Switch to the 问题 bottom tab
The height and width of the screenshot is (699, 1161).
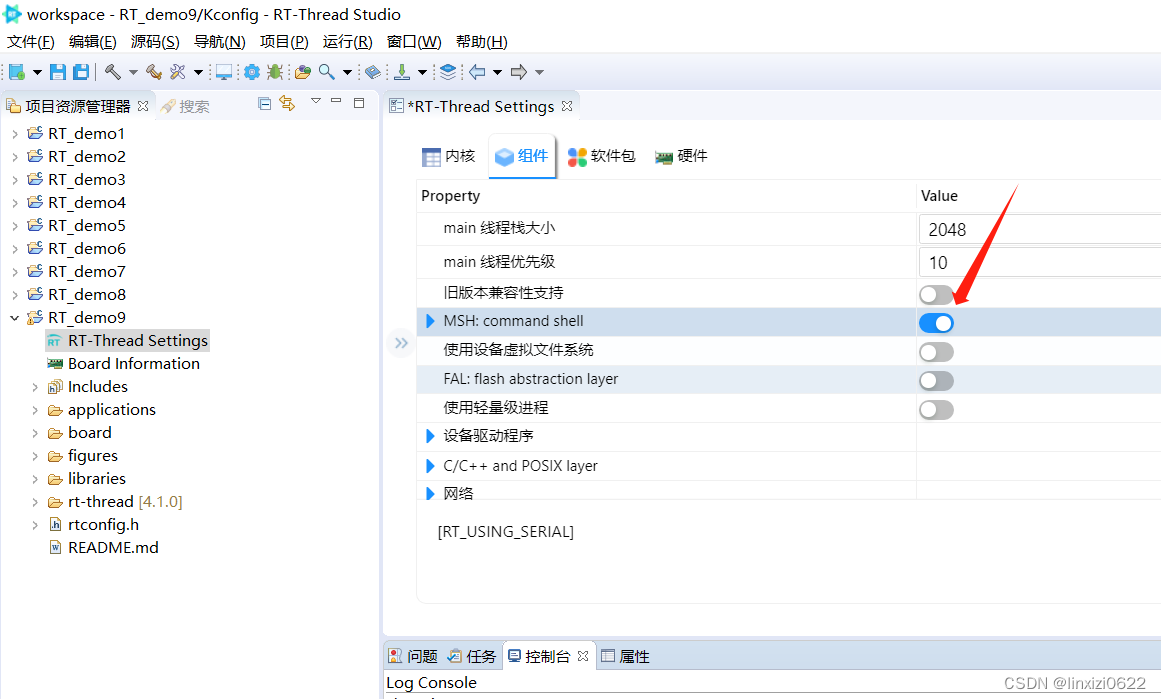pos(414,656)
